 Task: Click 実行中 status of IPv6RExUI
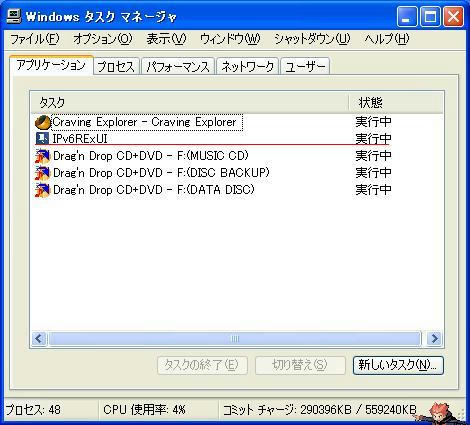373,139
